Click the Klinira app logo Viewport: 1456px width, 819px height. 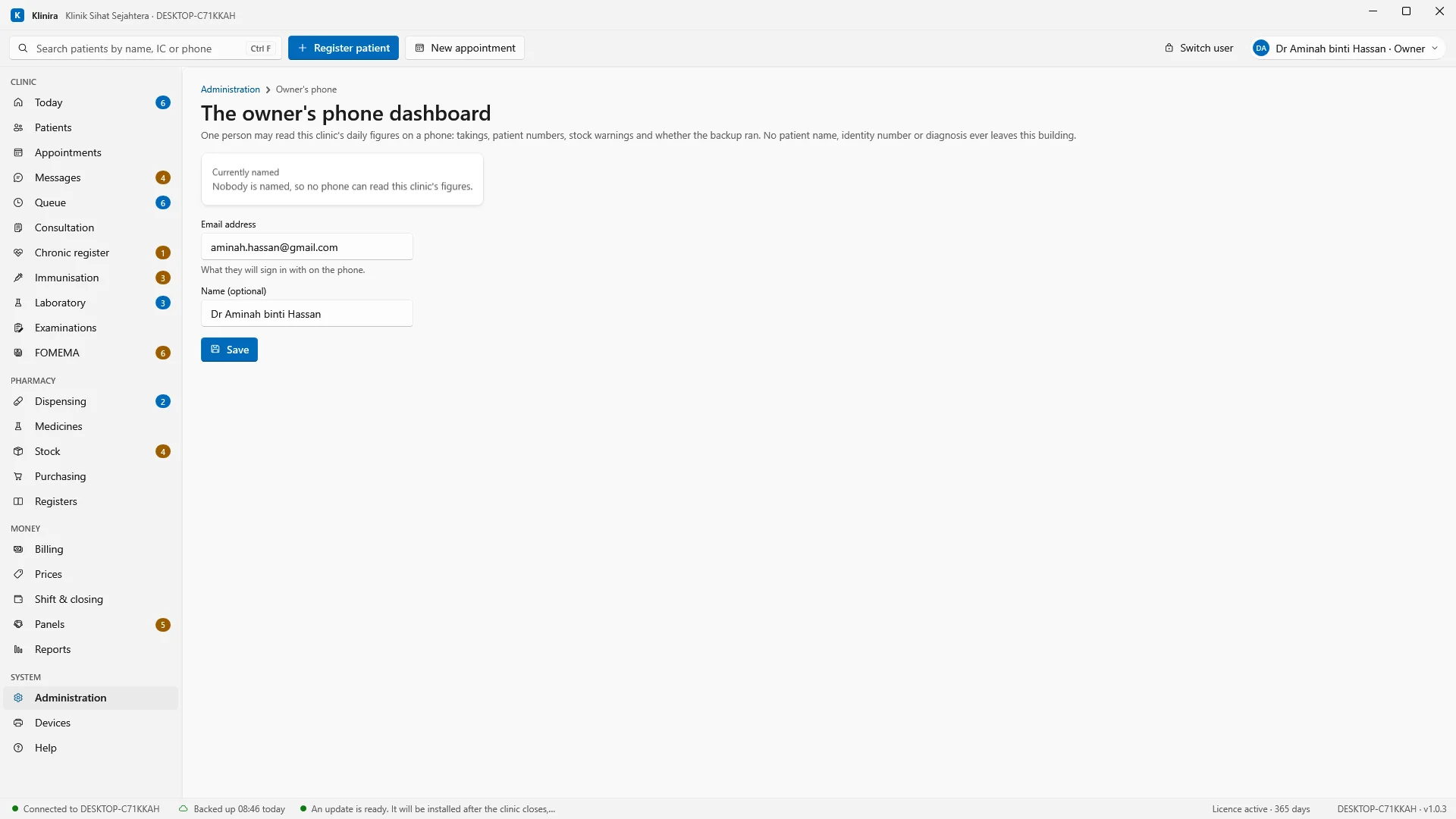[x=17, y=15]
